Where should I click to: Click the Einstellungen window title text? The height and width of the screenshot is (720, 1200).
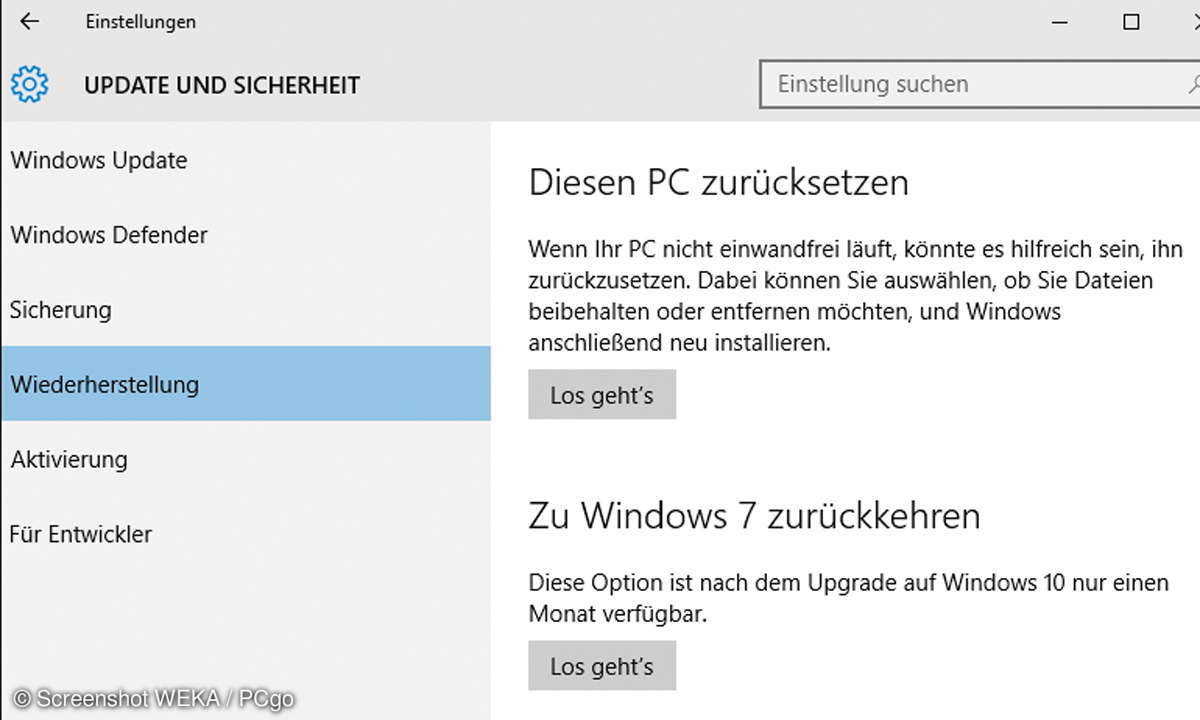141,21
